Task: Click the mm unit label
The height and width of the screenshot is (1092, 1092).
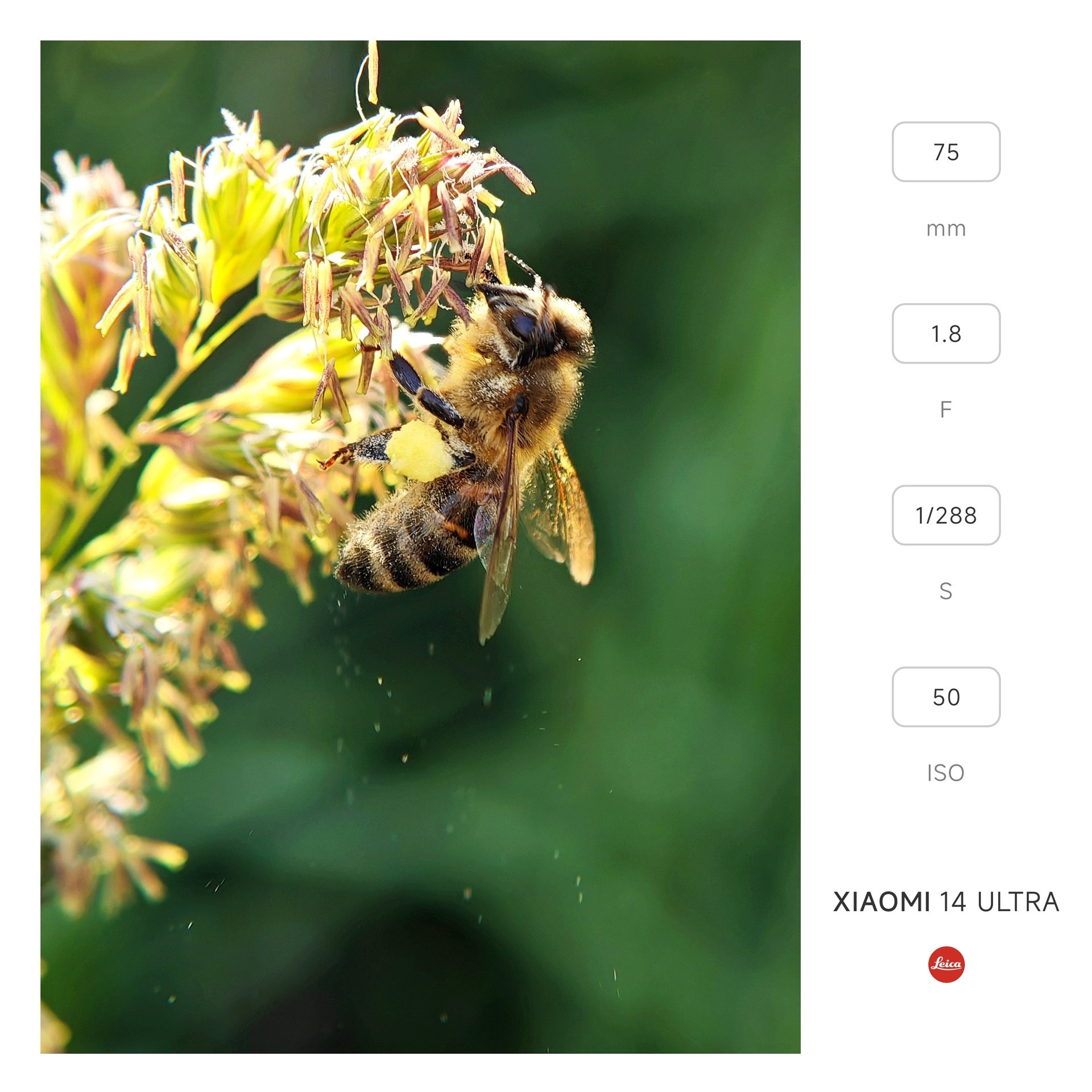Action: tap(946, 229)
